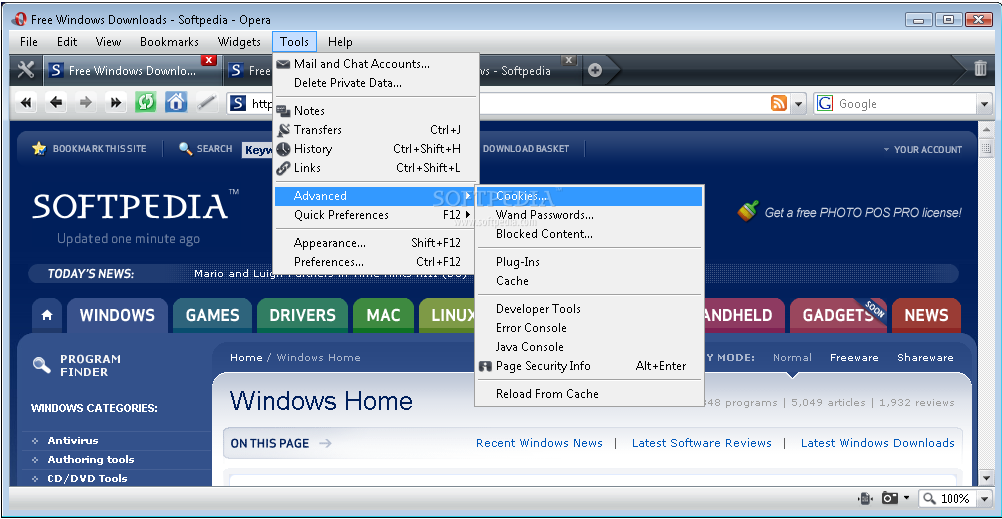Add a new tab with plus button

(595, 70)
